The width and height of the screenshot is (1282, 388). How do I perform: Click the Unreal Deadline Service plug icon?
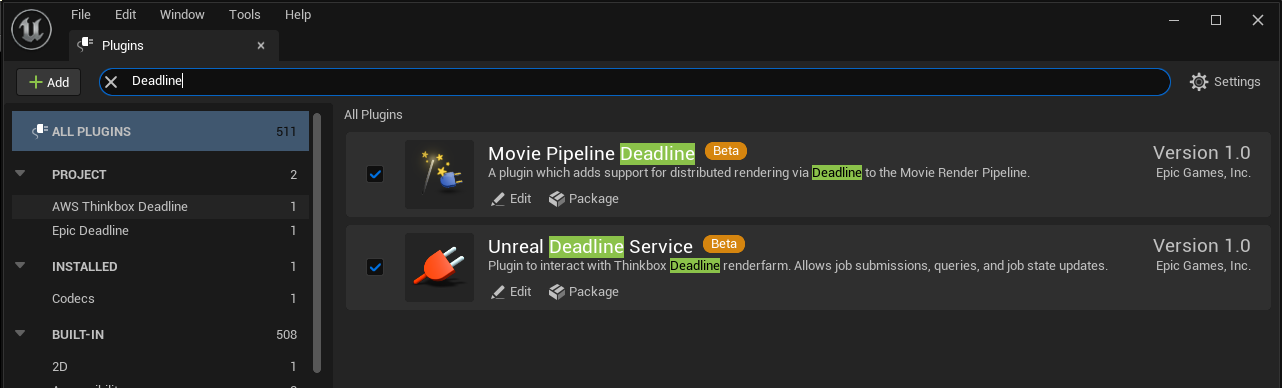point(439,267)
